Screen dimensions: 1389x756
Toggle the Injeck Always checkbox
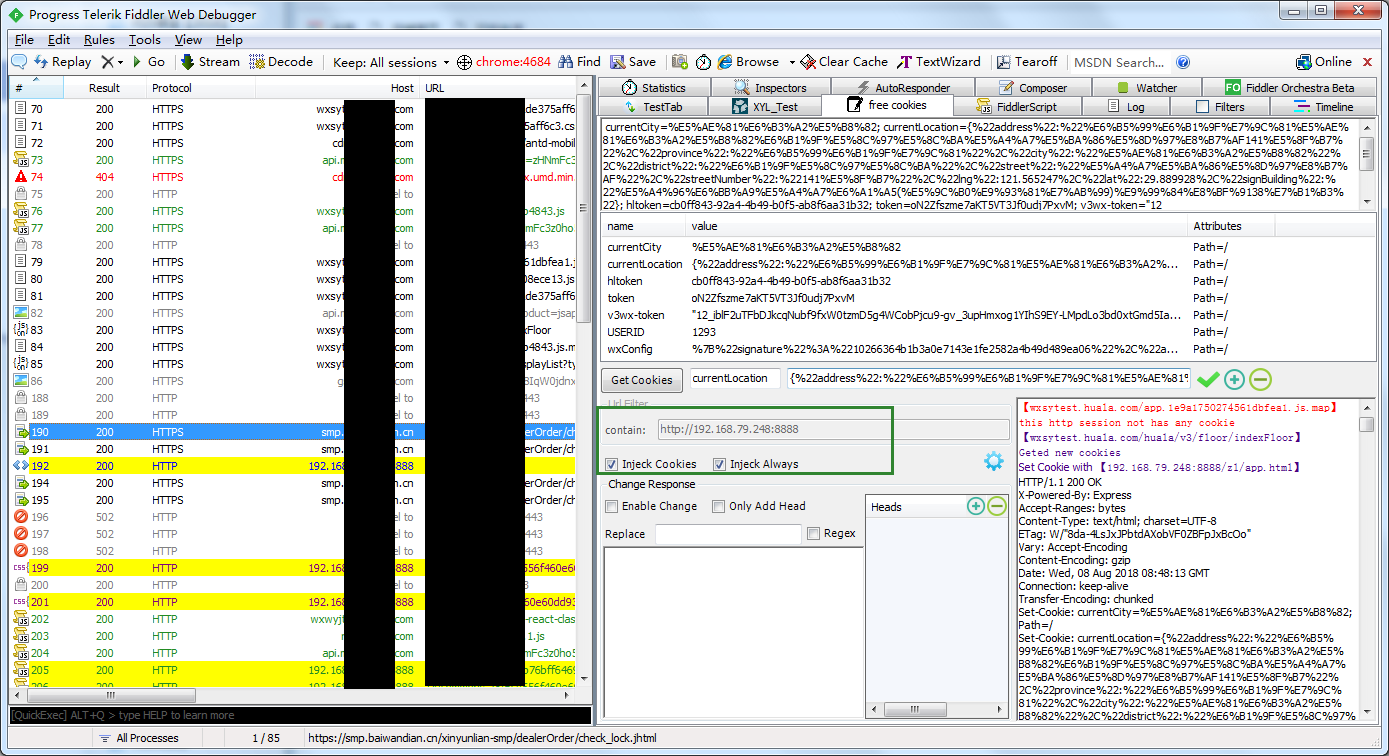pyautogui.click(x=719, y=464)
